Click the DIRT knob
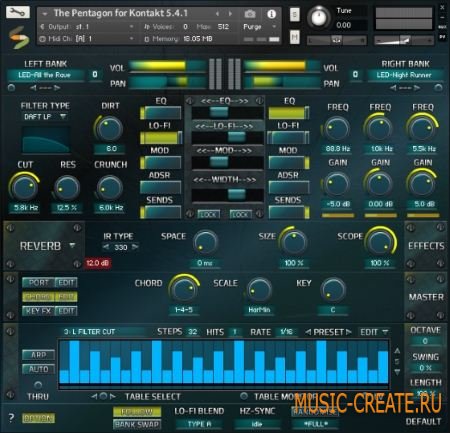This screenshot has height=433, width=450. pos(109,129)
